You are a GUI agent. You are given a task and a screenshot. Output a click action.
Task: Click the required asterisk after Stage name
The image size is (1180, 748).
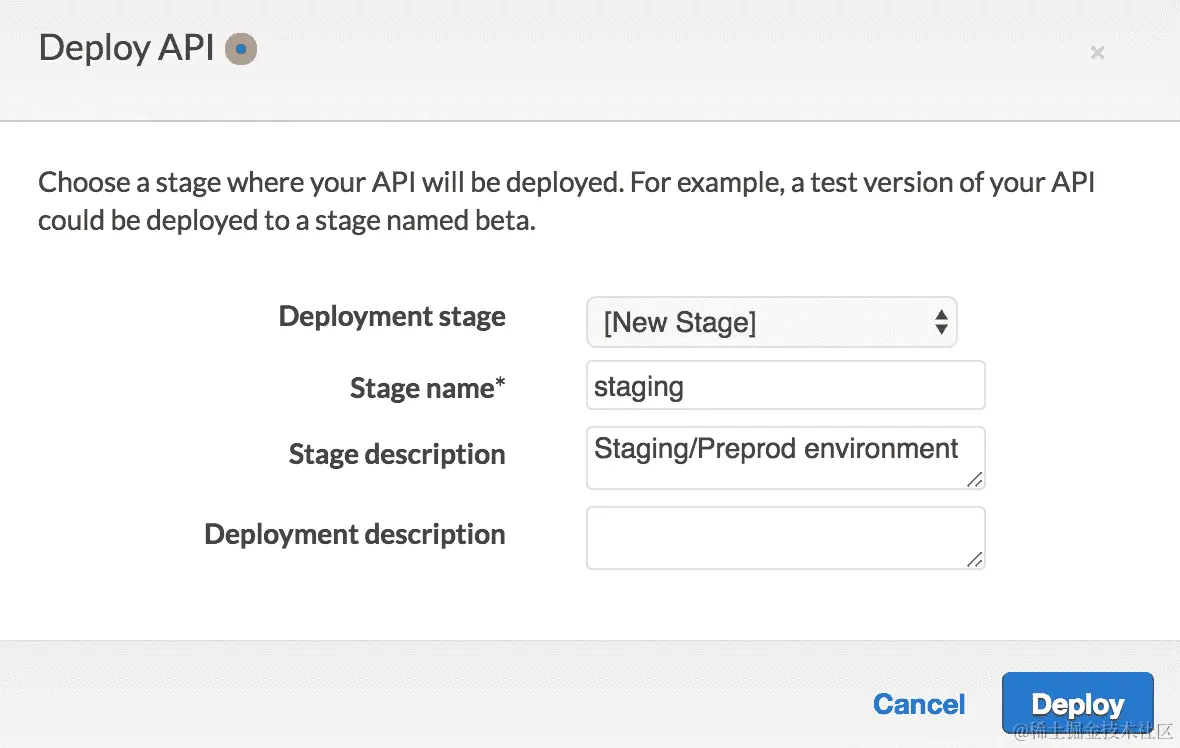(501, 384)
